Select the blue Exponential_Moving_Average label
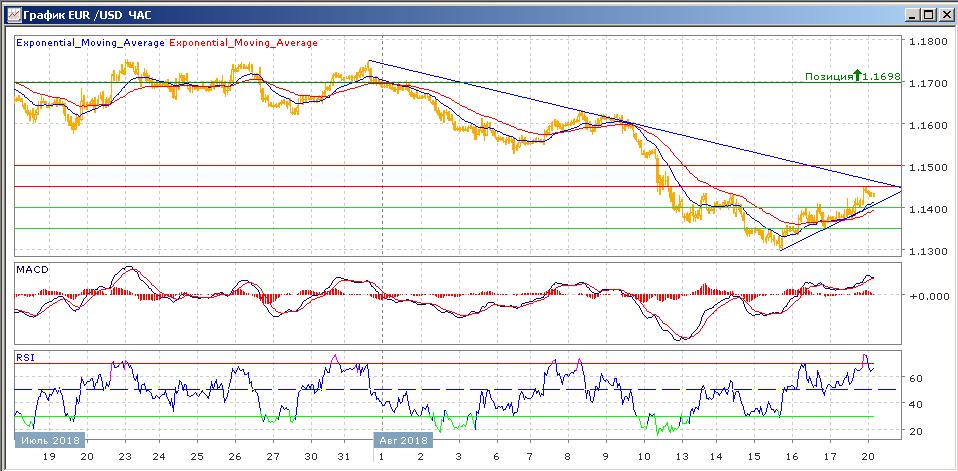The height and width of the screenshot is (471, 958). pyautogui.click(x=91, y=43)
